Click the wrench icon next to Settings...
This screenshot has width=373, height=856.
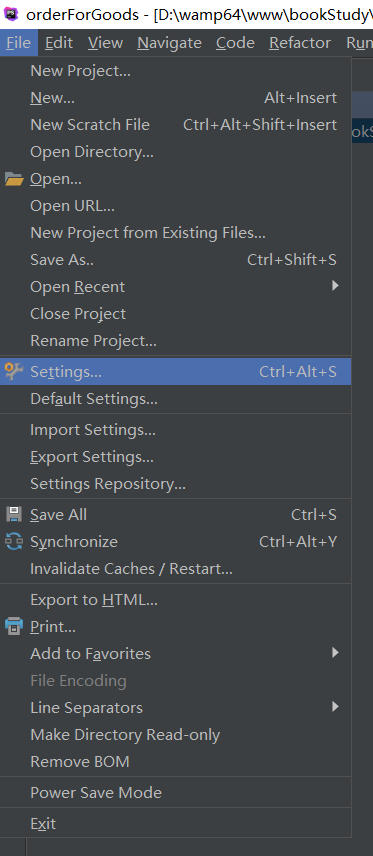[14, 371]
